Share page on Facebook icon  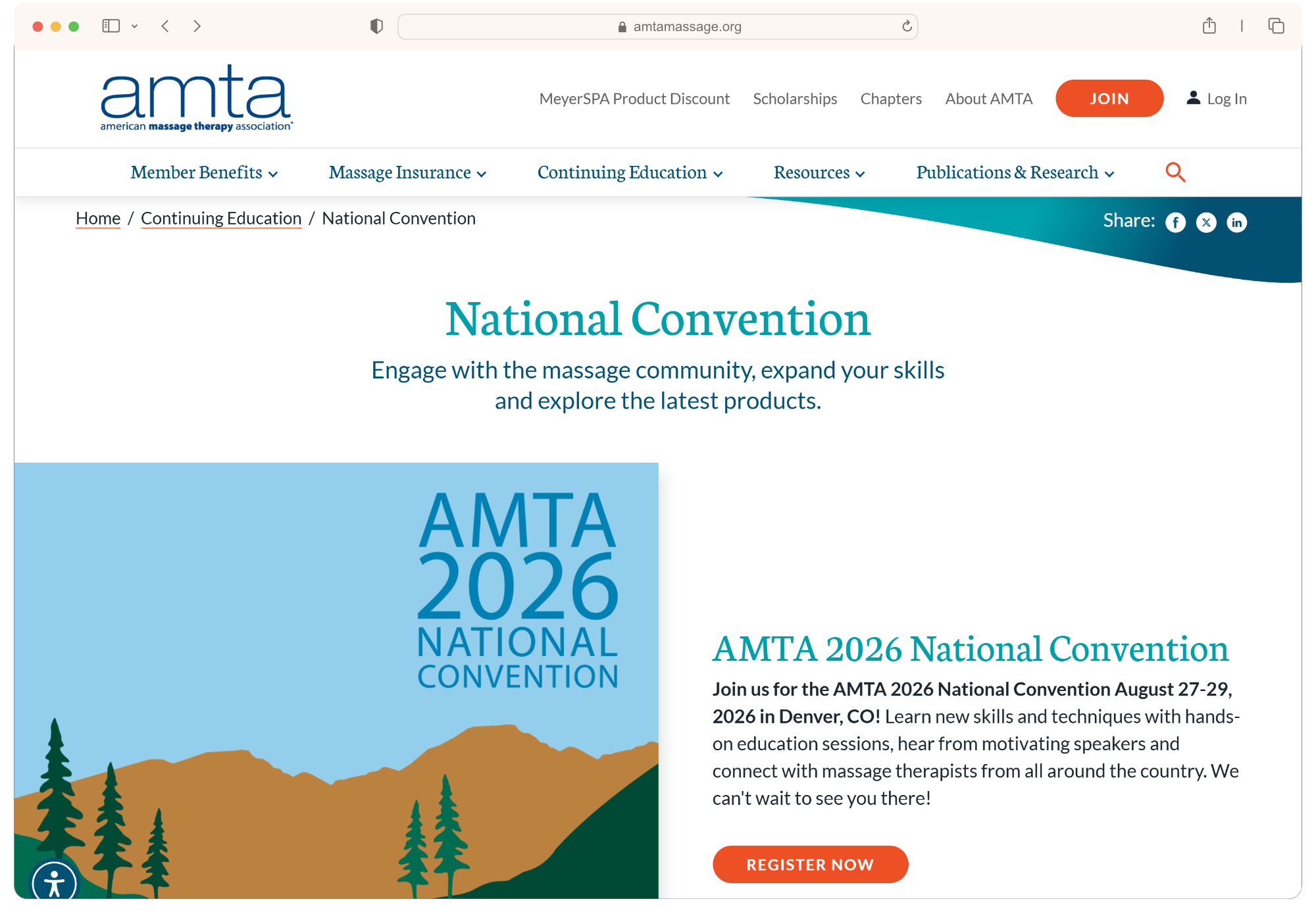[1176, 222]
